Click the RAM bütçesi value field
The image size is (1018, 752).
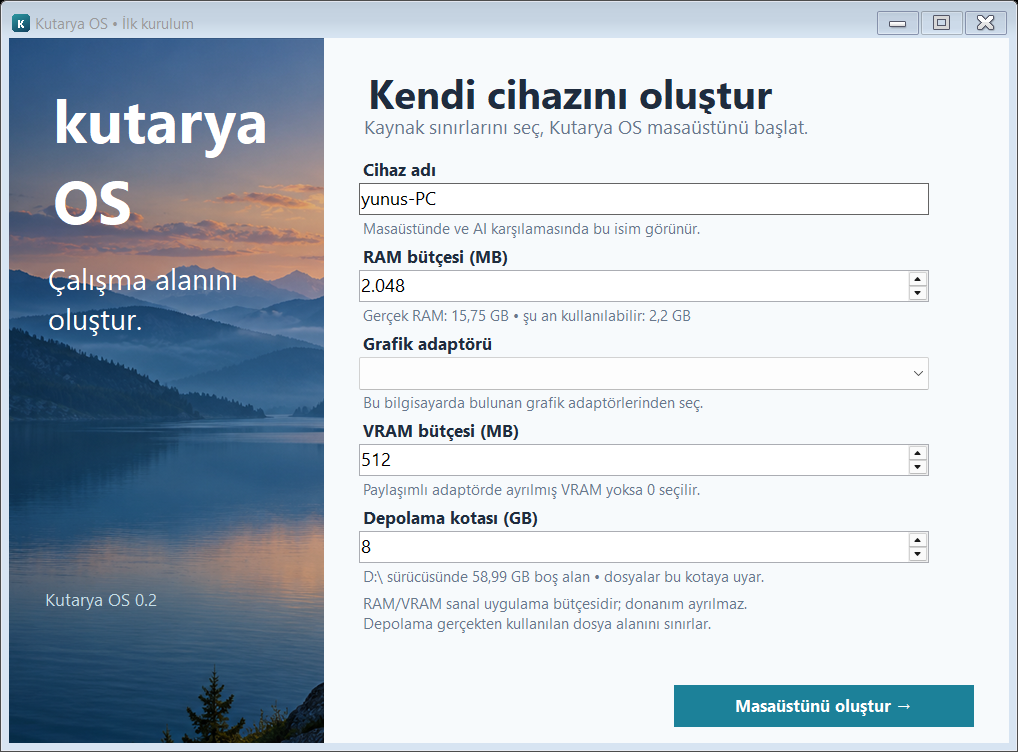pyautogui.click(x=634, y=286)
